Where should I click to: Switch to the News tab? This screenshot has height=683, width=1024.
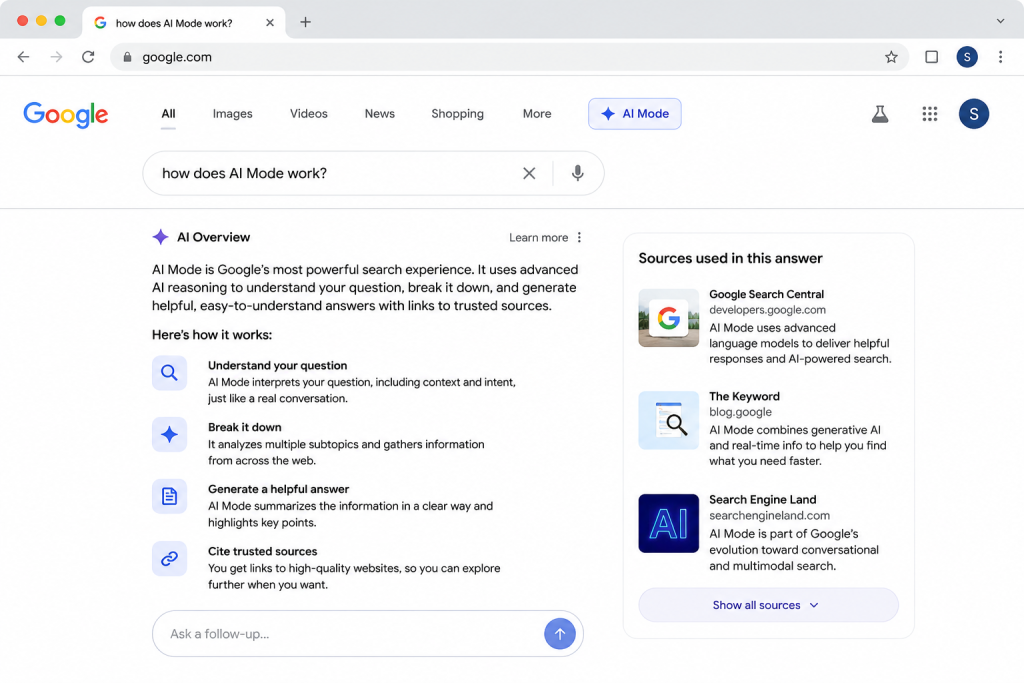point(379,114)
